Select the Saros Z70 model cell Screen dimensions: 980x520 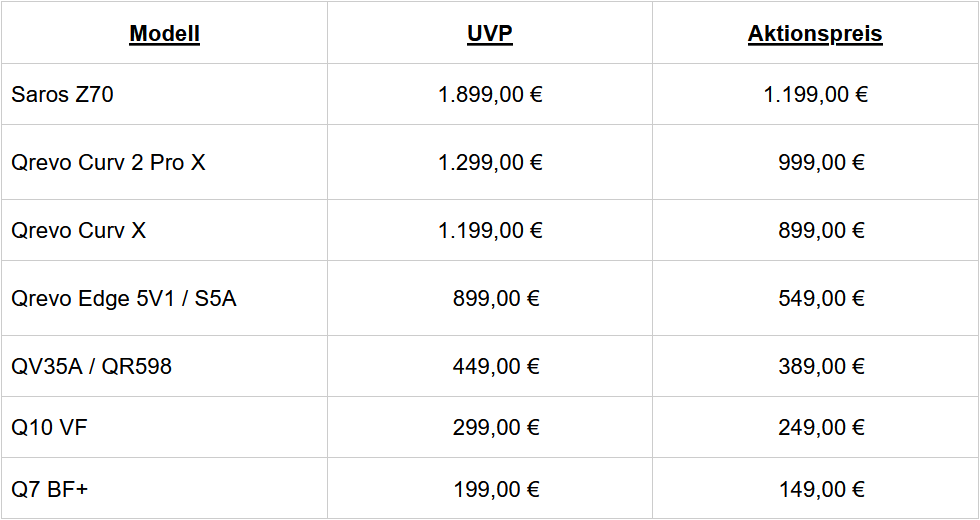coord(62,95)
